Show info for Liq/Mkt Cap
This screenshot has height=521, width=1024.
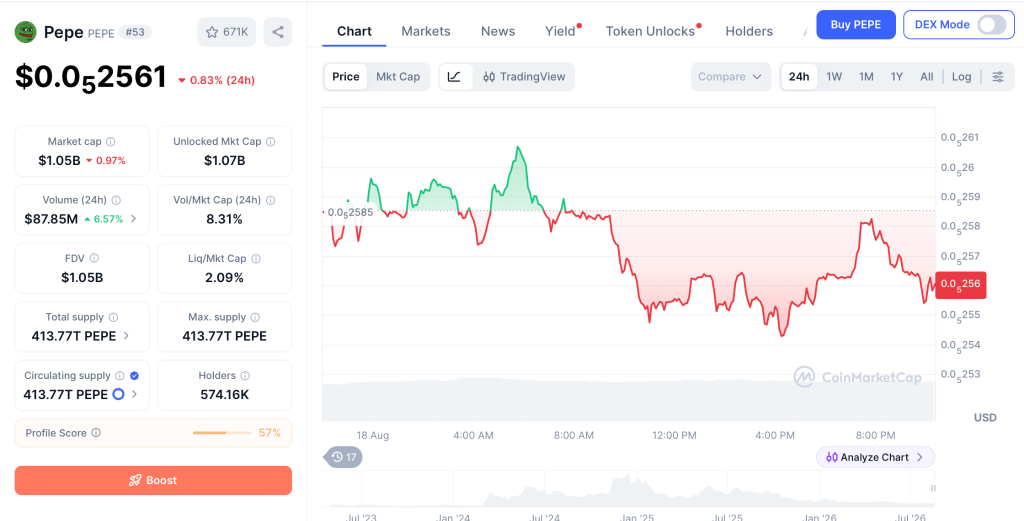[256, 259]
